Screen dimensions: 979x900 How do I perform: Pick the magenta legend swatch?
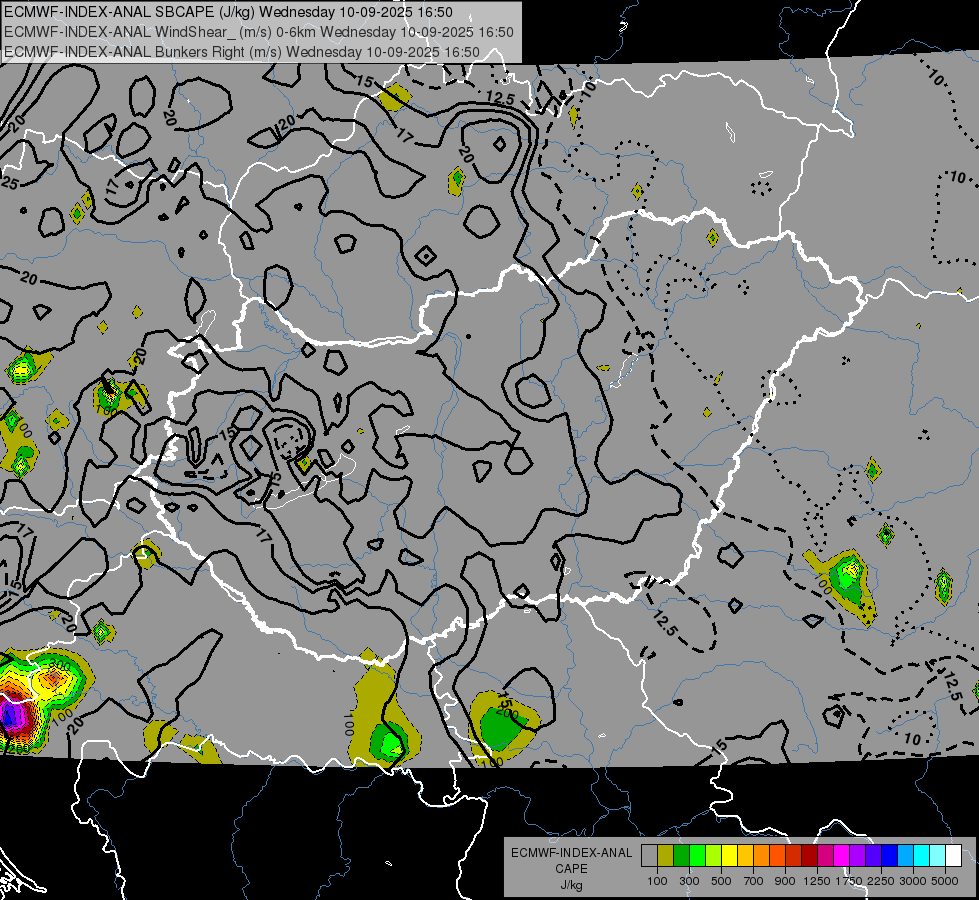pyautogui.click(x=841, y=856)
